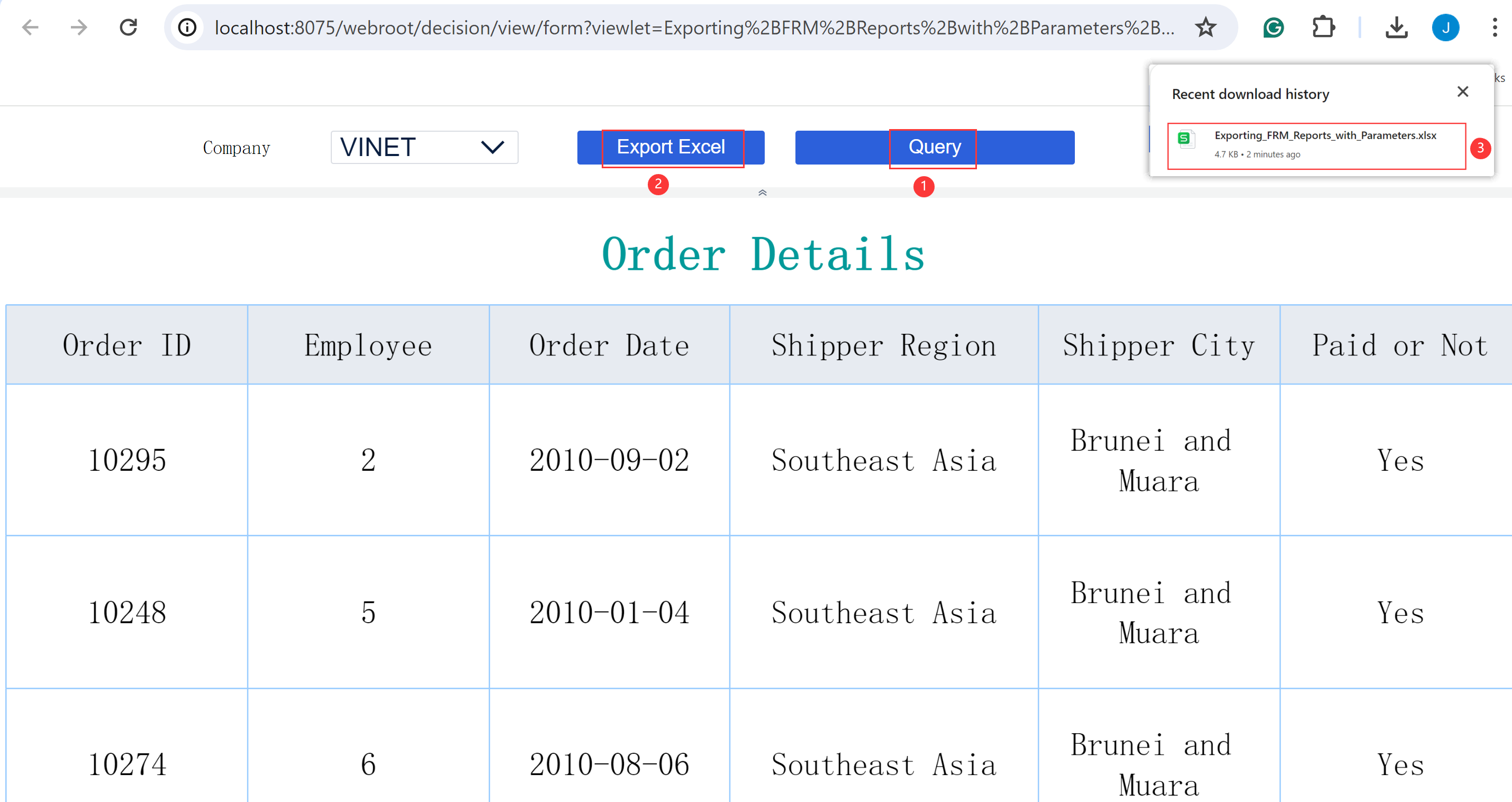Viewport: 1512px width, 802px height.
Task: Navigate forward with the forward arrow
Action: [78, 27]
